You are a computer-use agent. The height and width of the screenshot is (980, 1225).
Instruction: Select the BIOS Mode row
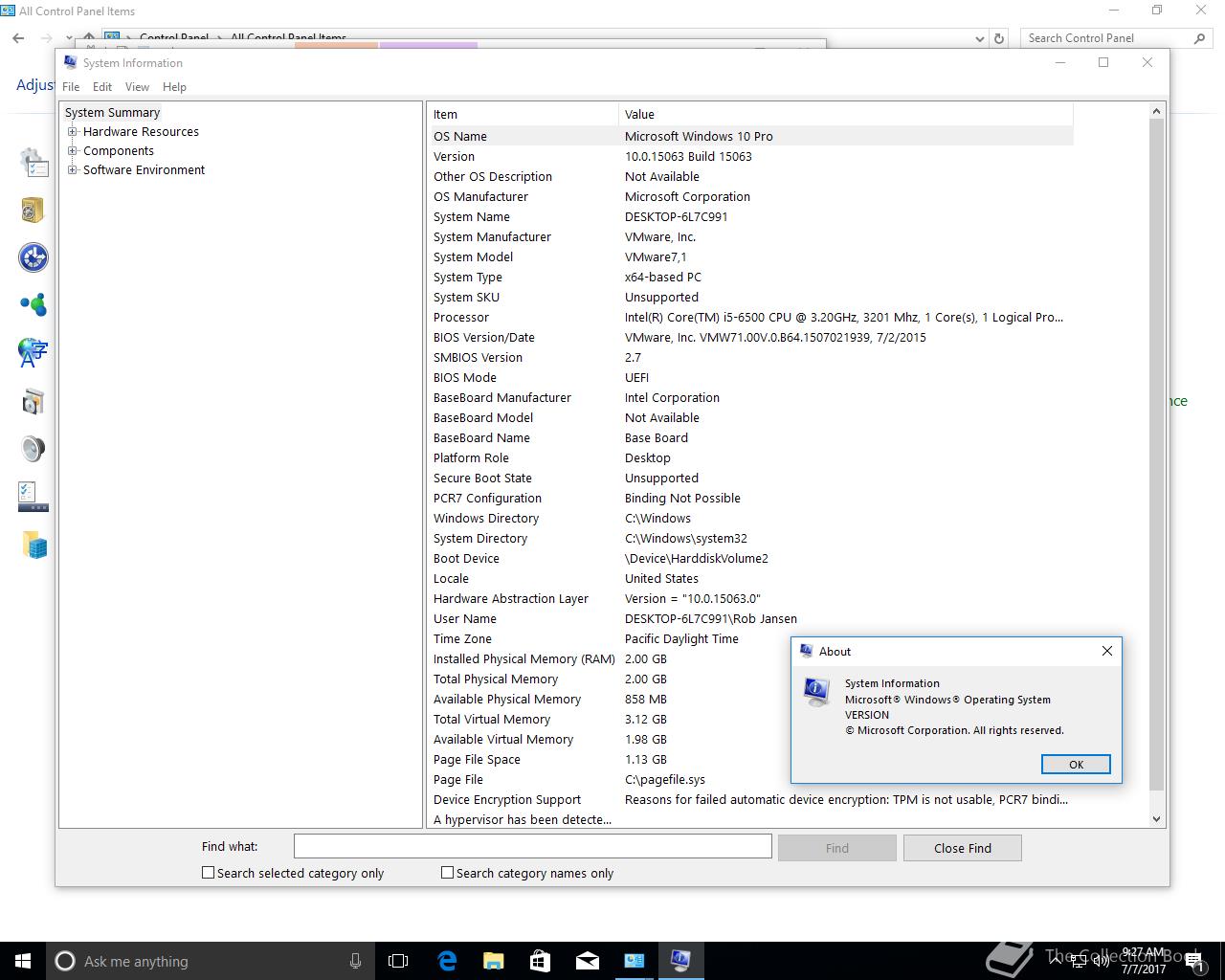click(750, 377)
